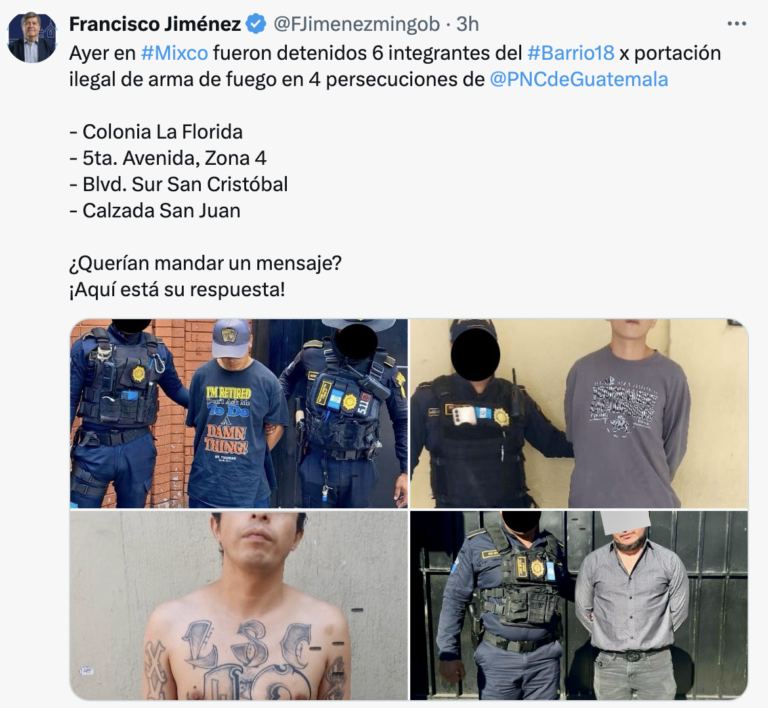Click the Calzada San Juan line
The height and width of the screenshot is (708, 768).
pos(155,211)
